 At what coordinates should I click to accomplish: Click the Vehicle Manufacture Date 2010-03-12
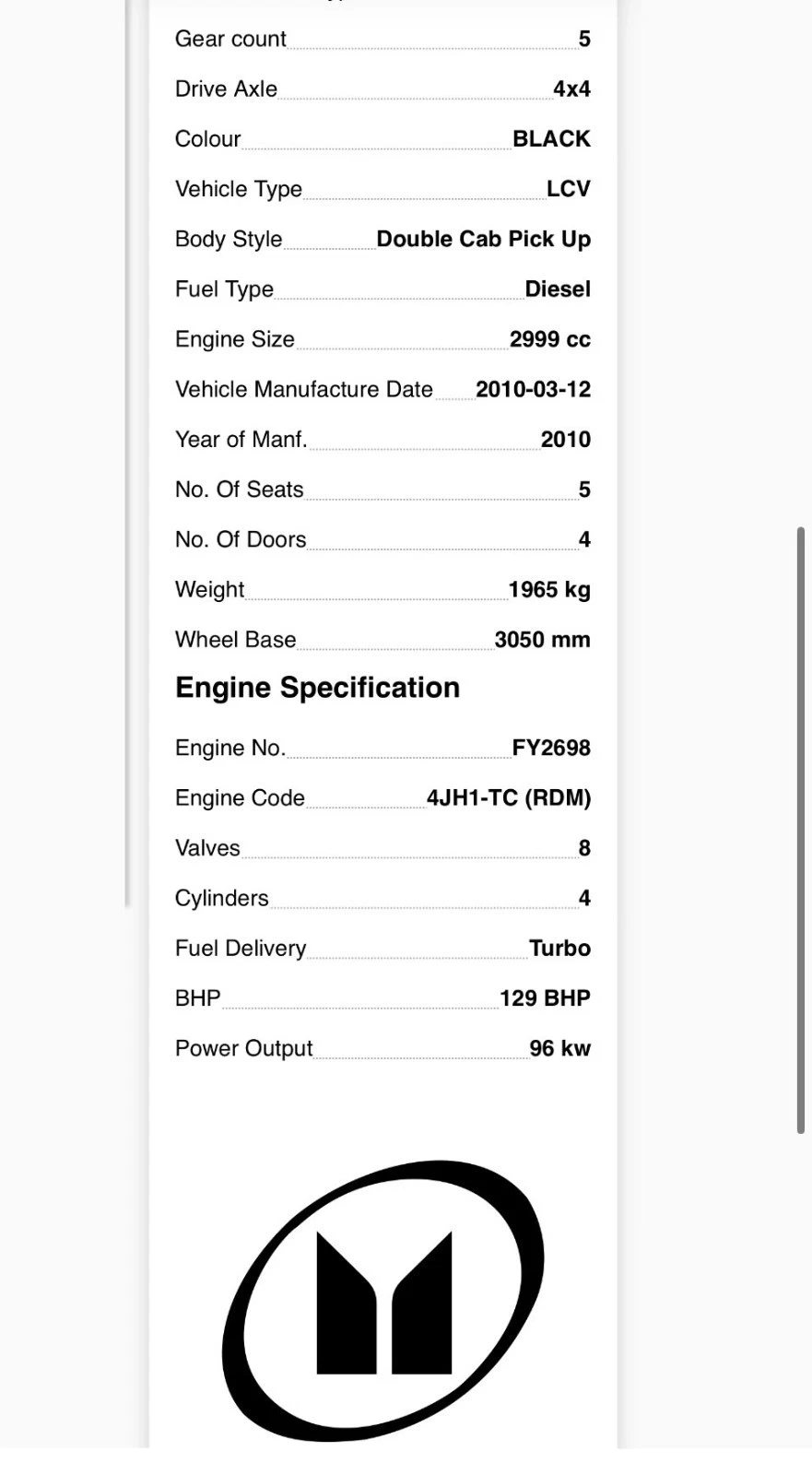click(x=533, y=389)
